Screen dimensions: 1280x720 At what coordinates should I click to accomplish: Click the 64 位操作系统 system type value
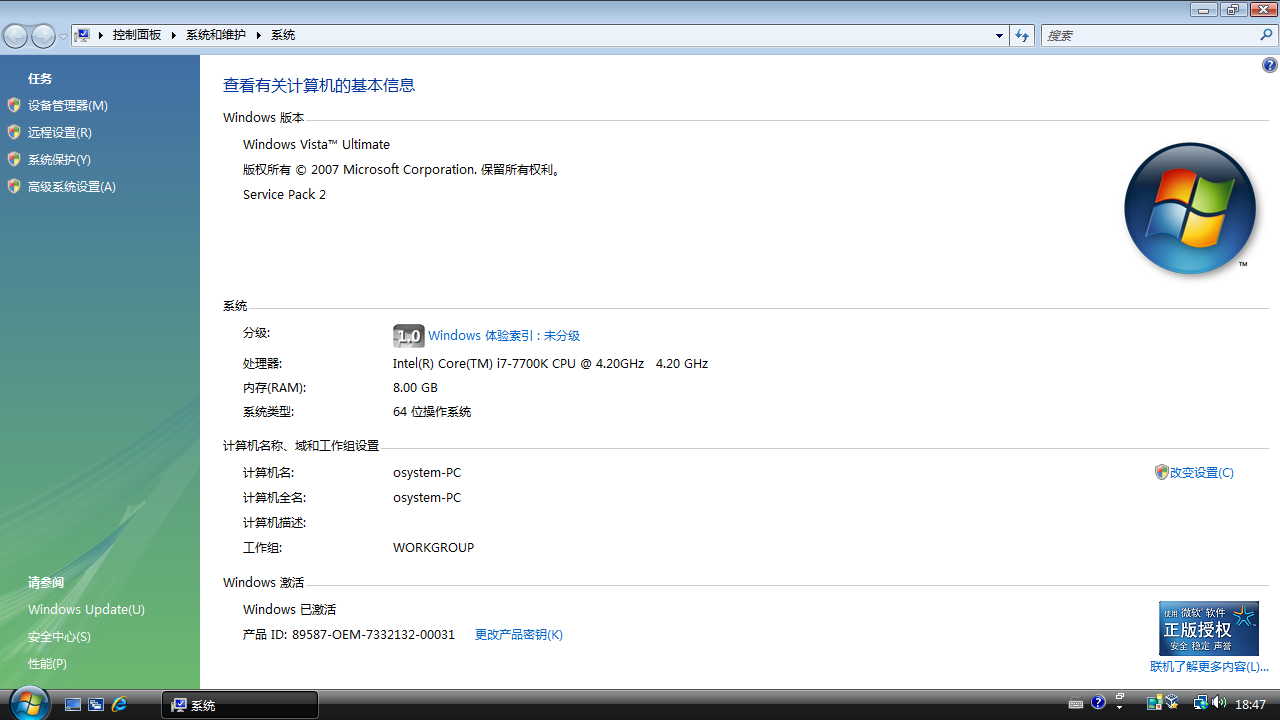432,411
